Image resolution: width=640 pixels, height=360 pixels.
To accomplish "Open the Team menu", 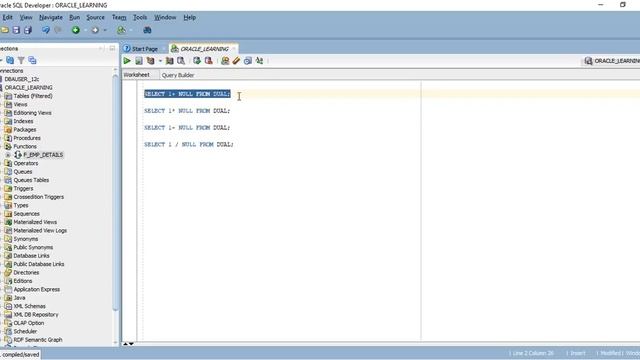I will tap(119, 17).
